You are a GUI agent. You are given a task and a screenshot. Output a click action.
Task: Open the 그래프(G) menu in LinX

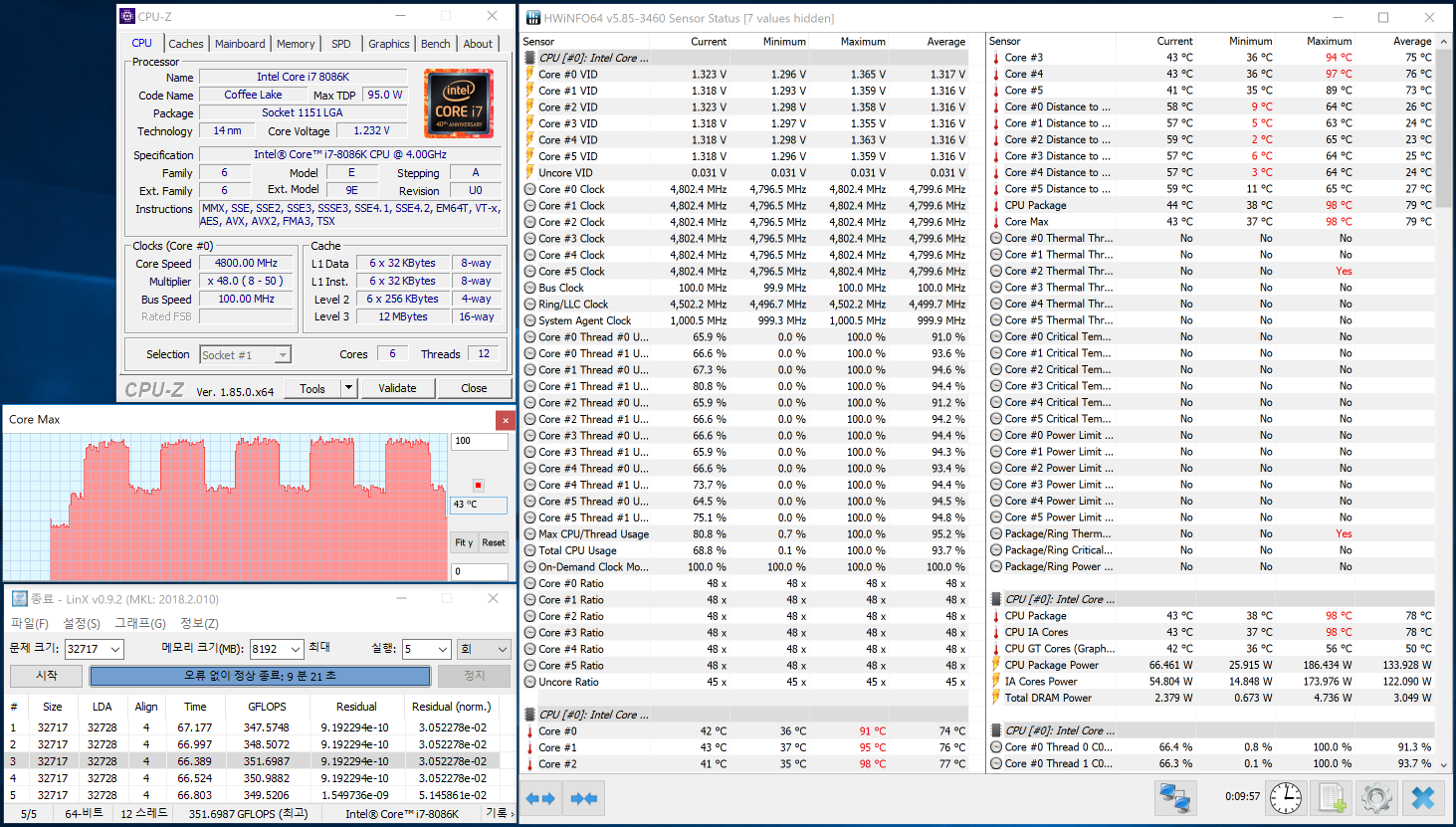tap(140, 623)
